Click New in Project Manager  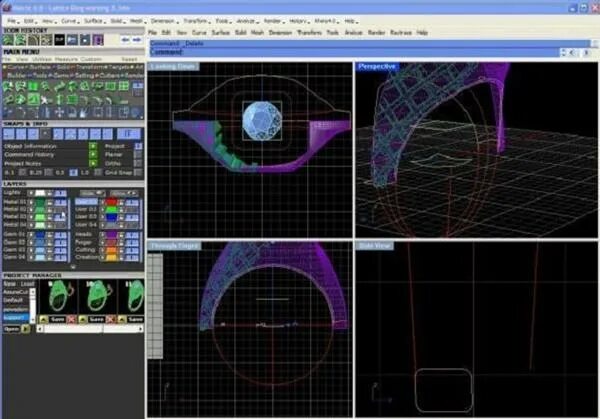(10, 284)
